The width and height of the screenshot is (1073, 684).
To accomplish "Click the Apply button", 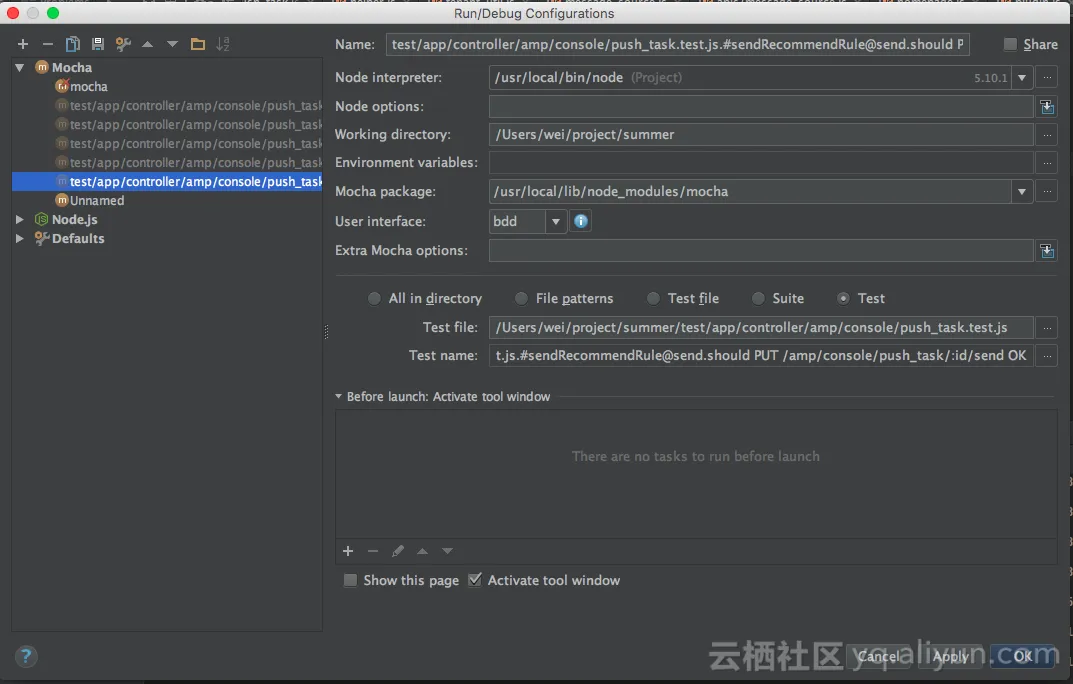I will pyautogui.click(x=950, y=656).
